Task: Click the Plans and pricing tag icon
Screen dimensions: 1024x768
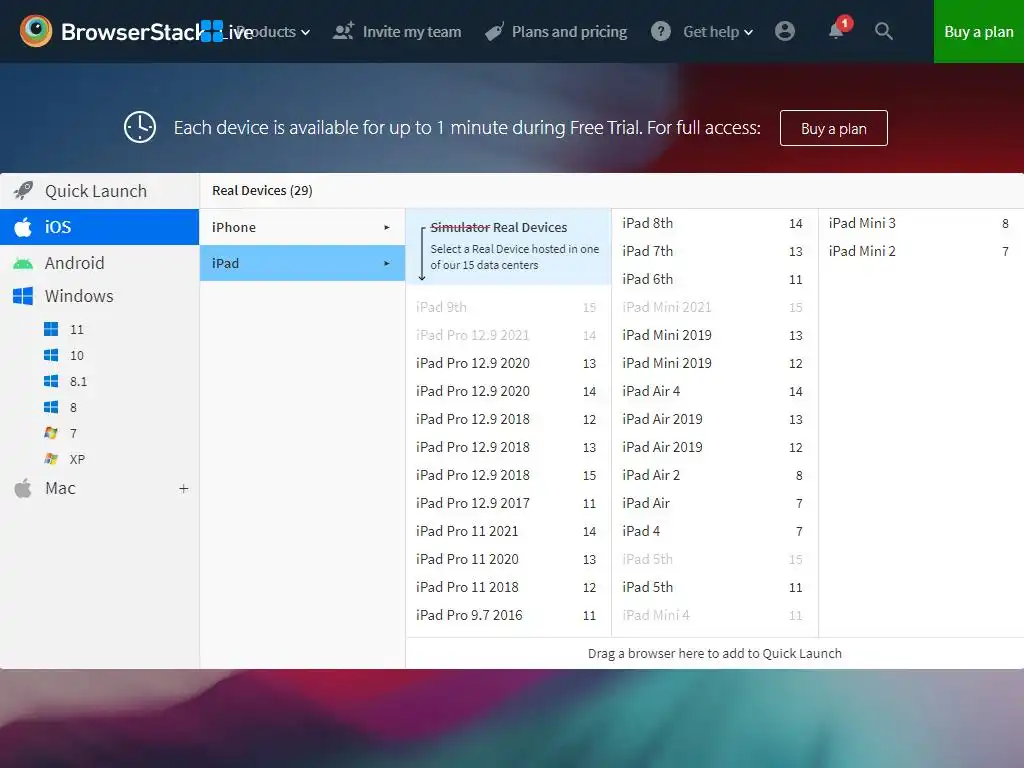Action: pos(494,31)
